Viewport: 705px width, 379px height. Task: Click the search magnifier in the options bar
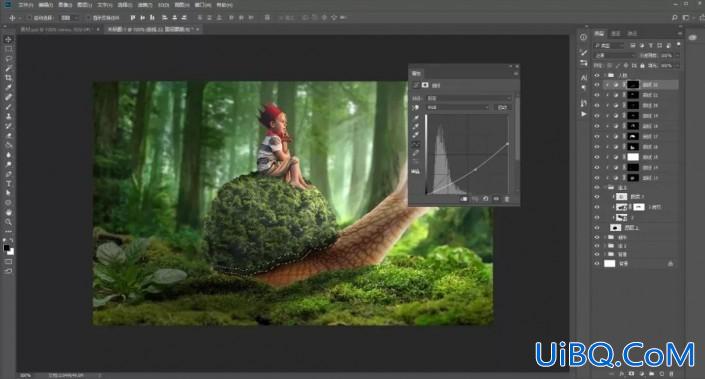(674, 18)
